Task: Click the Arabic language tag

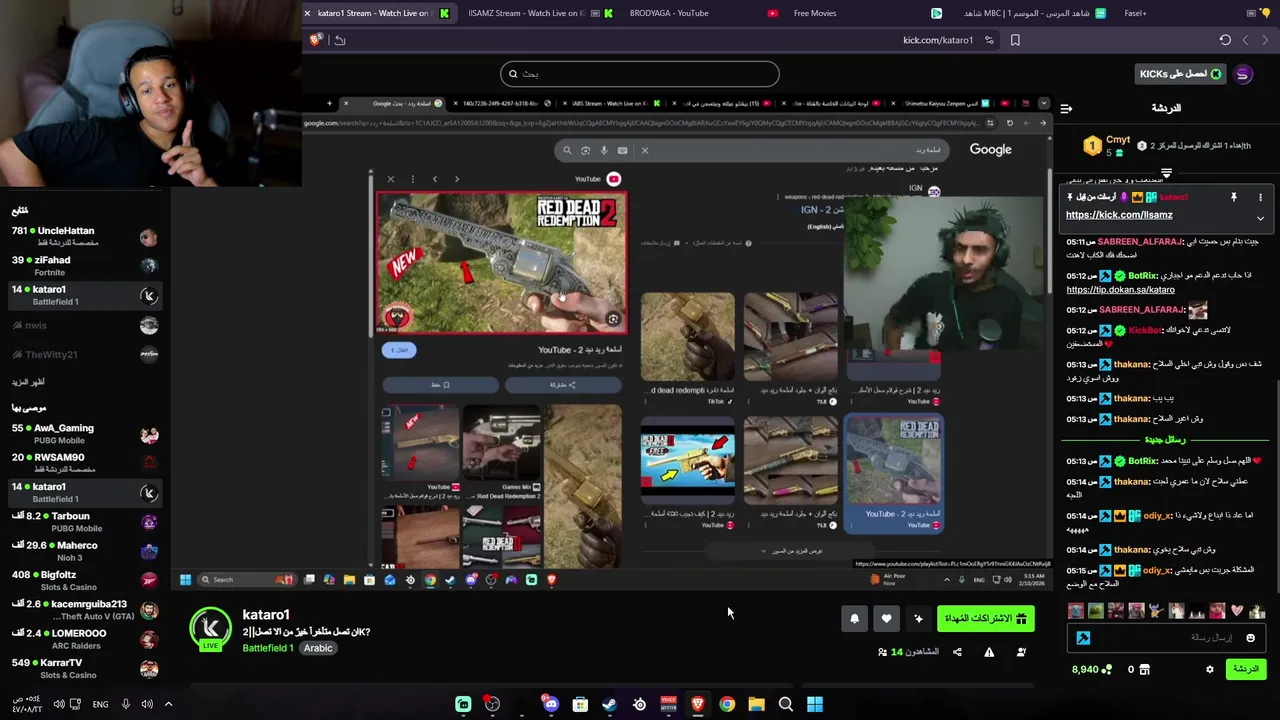Action: click(318, 648)
